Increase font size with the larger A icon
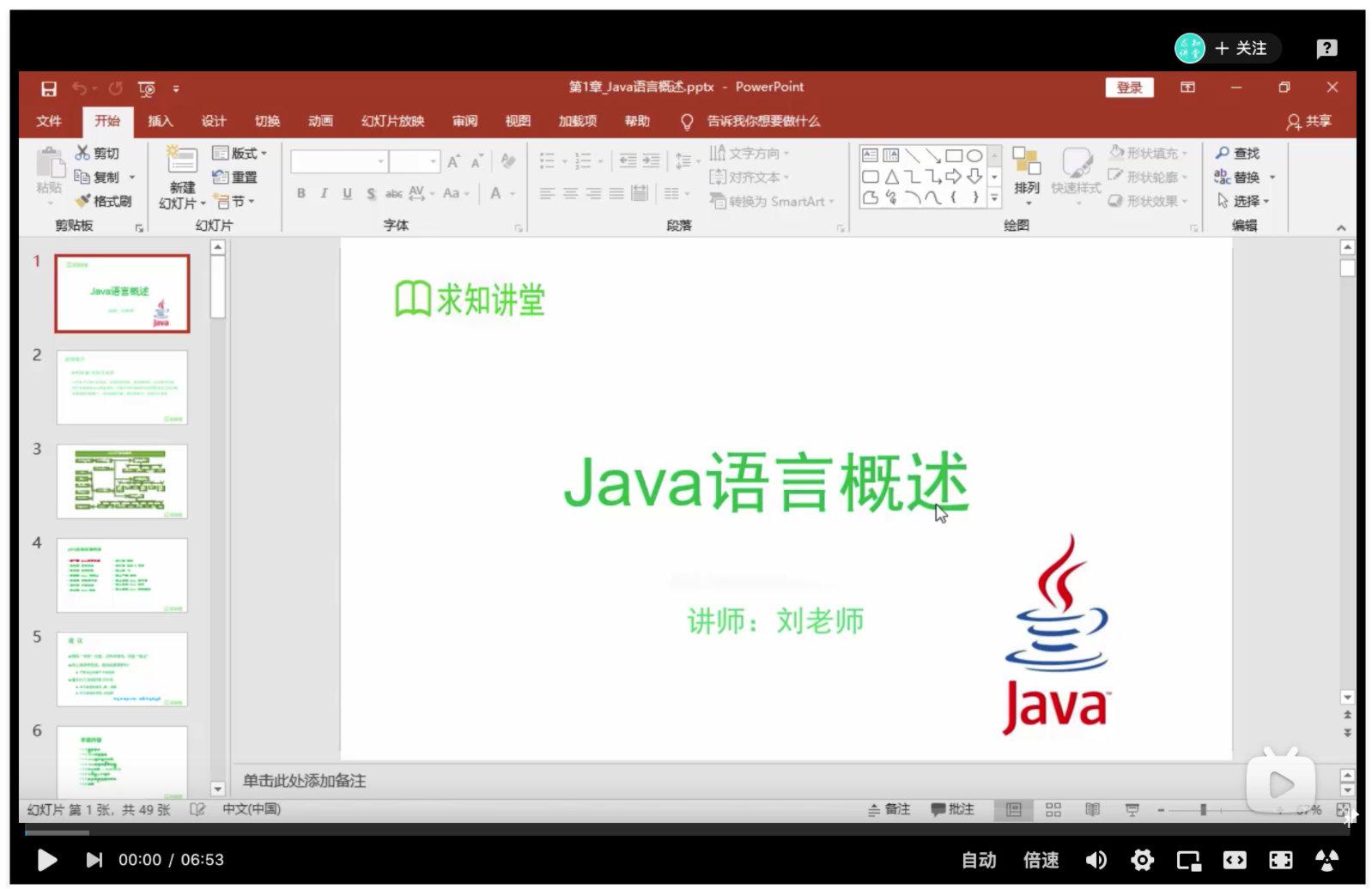Viewport: 1372px width, 889px height. (x=452, y=161)
